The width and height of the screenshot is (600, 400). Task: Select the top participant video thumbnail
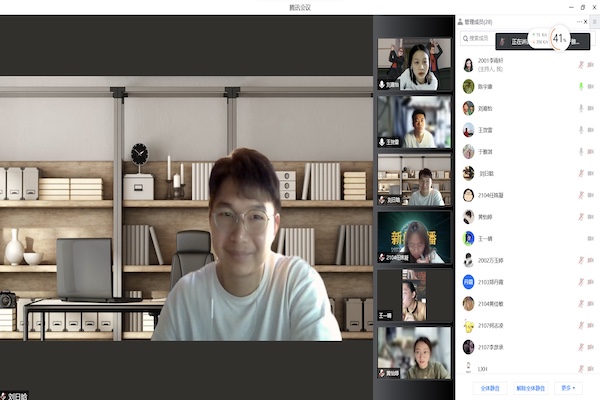coord(413,64)
